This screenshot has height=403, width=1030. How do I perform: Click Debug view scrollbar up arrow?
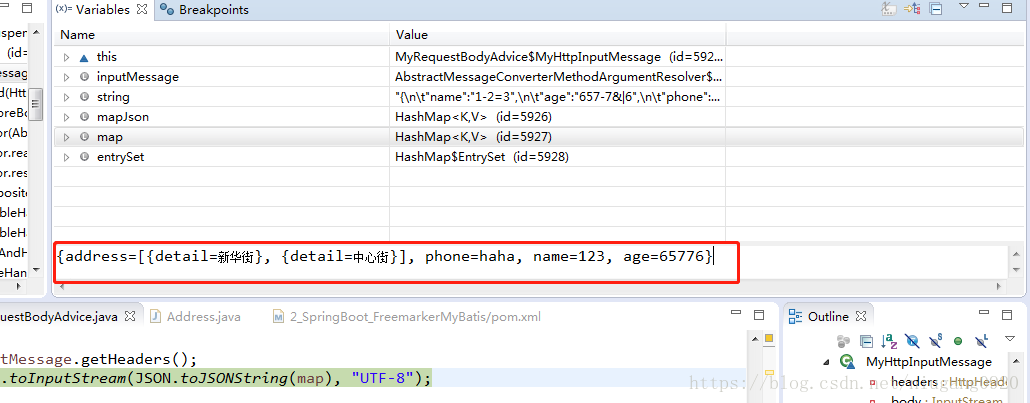point(37,32)
